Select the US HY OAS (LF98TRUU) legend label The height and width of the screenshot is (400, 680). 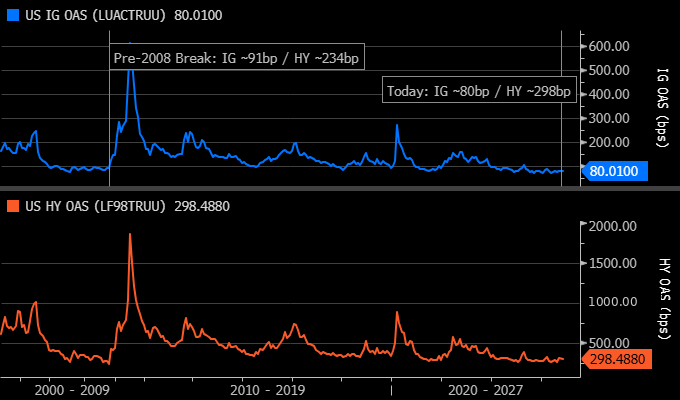tap(95, 206)
